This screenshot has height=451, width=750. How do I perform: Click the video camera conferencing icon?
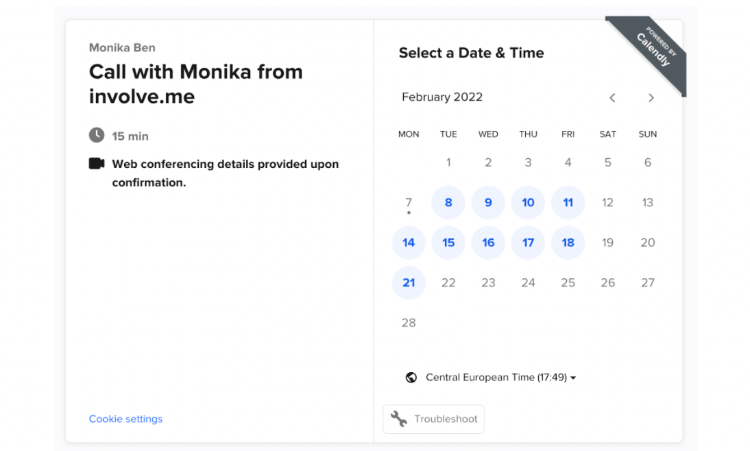97,164
